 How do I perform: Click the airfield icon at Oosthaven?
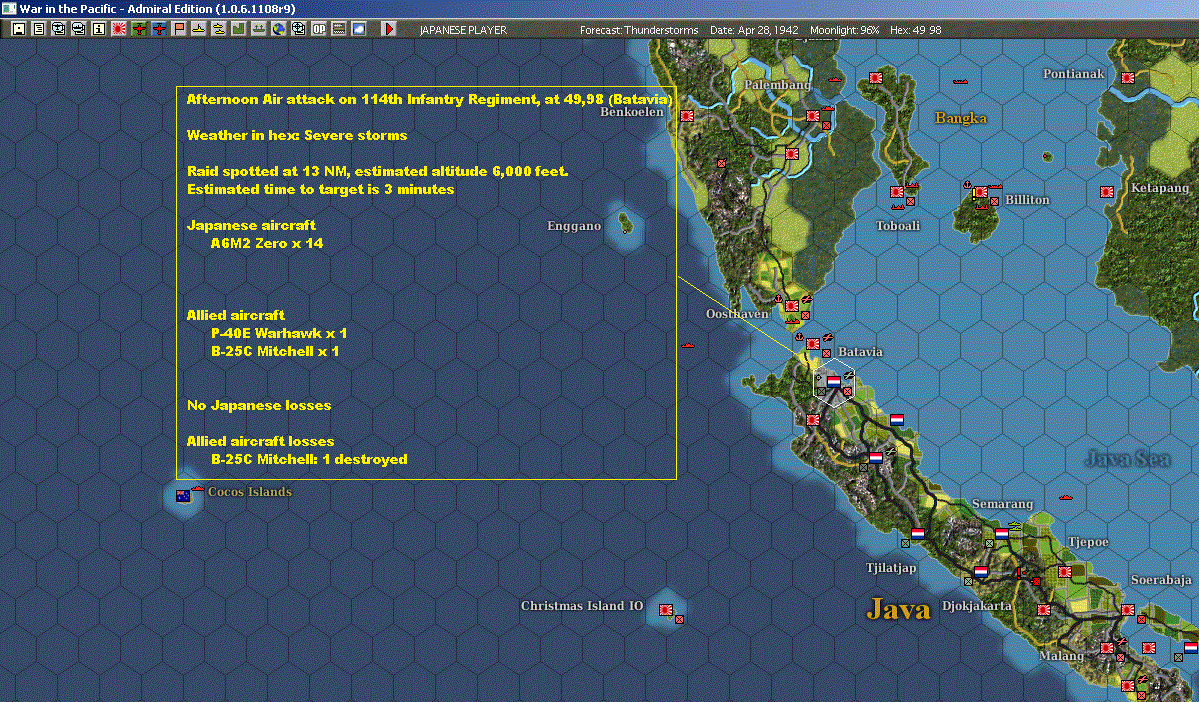(x=806, y=298)
